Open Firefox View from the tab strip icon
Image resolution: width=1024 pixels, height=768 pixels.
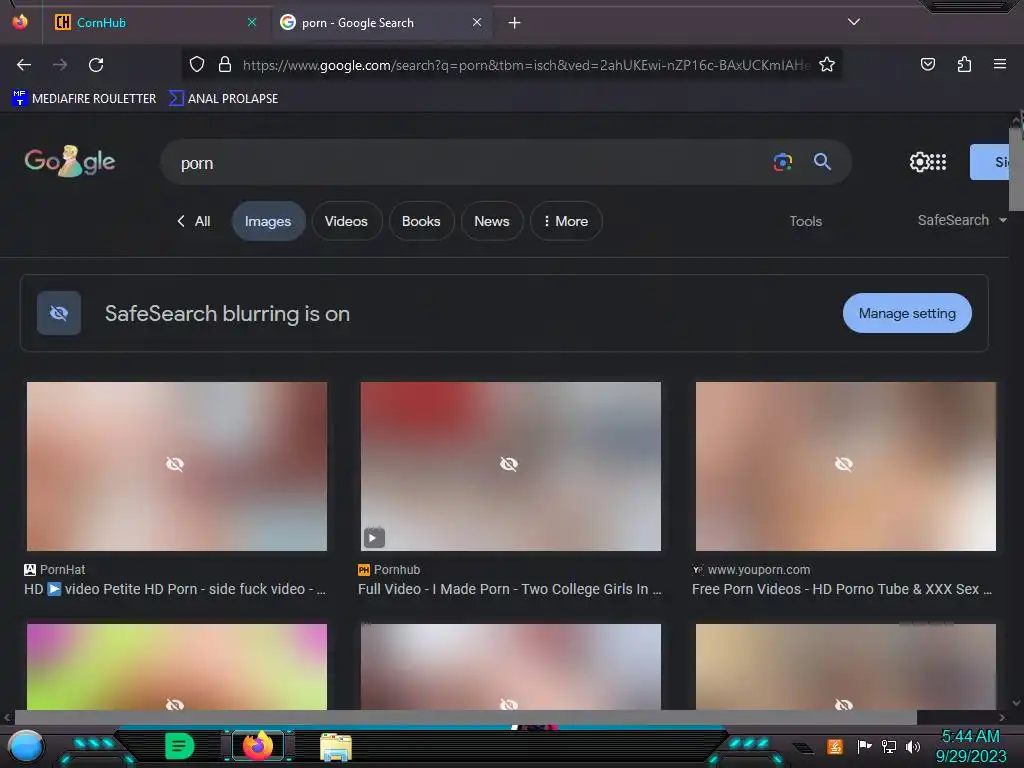click(x=20, y=22)
